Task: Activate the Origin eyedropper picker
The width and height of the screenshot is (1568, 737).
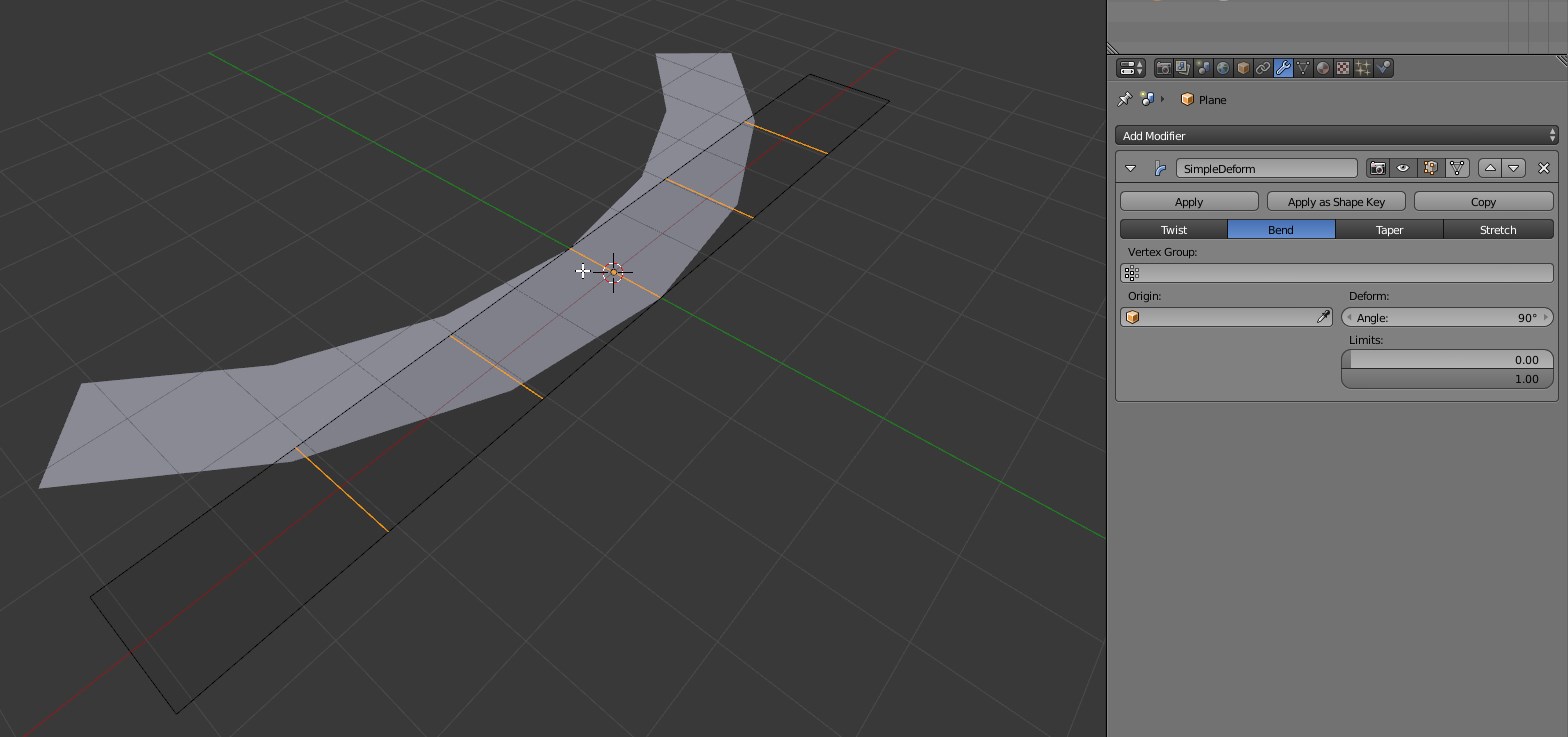Action: (1323, 317)
